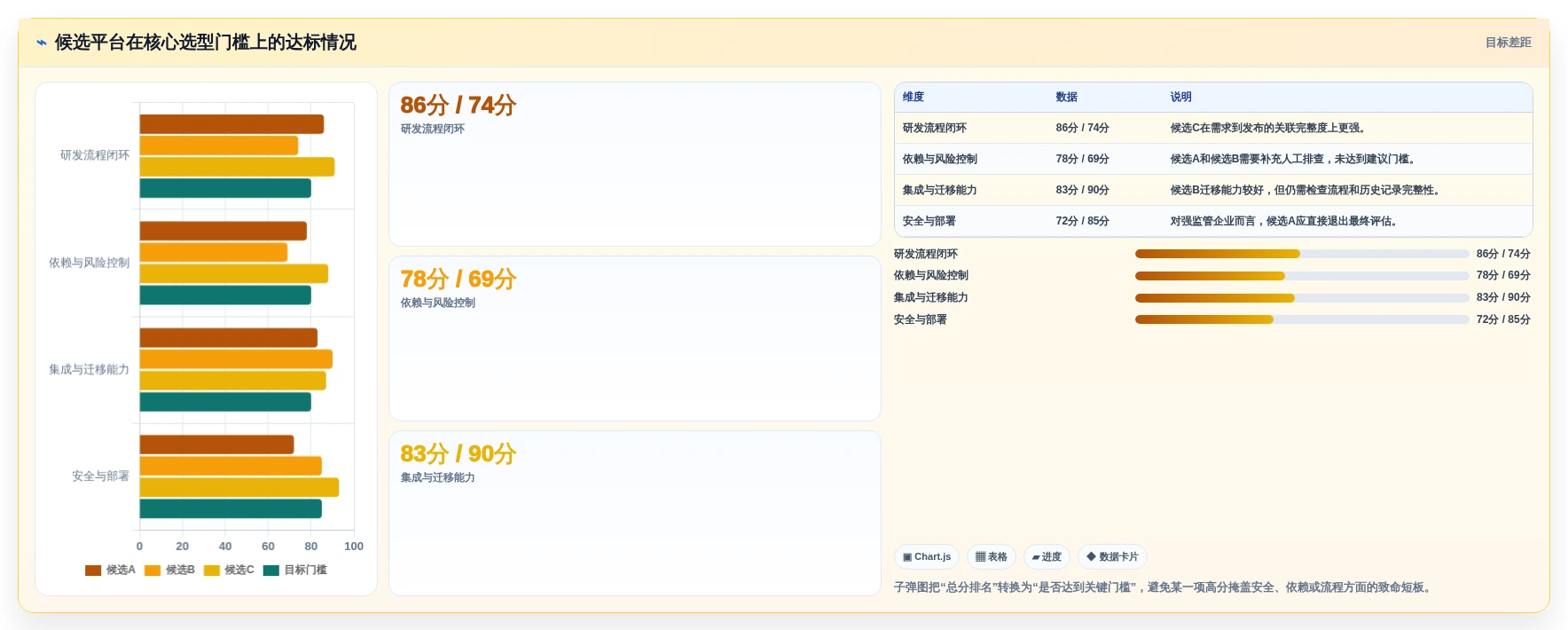Toggle 候选B series in chart legend
Viewport: 1568px width, 630px height.
click(169, 570)
